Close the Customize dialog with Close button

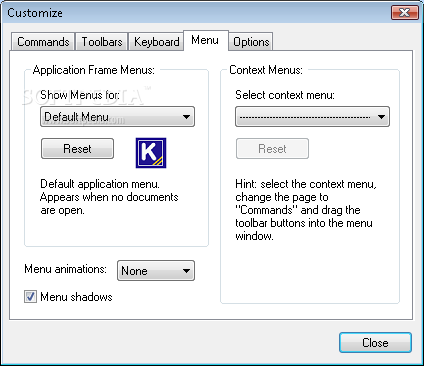coord(375,343)
